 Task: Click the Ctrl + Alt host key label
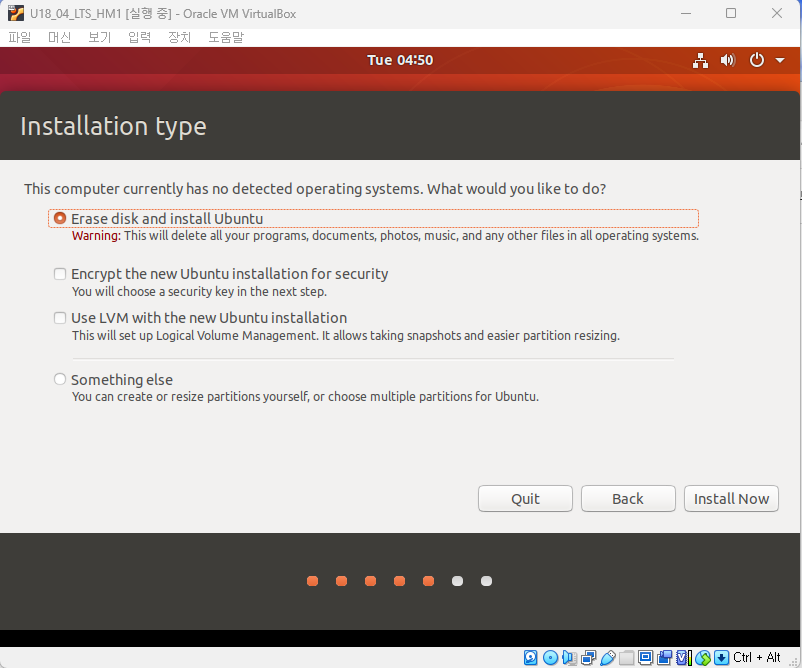point(756,657)
